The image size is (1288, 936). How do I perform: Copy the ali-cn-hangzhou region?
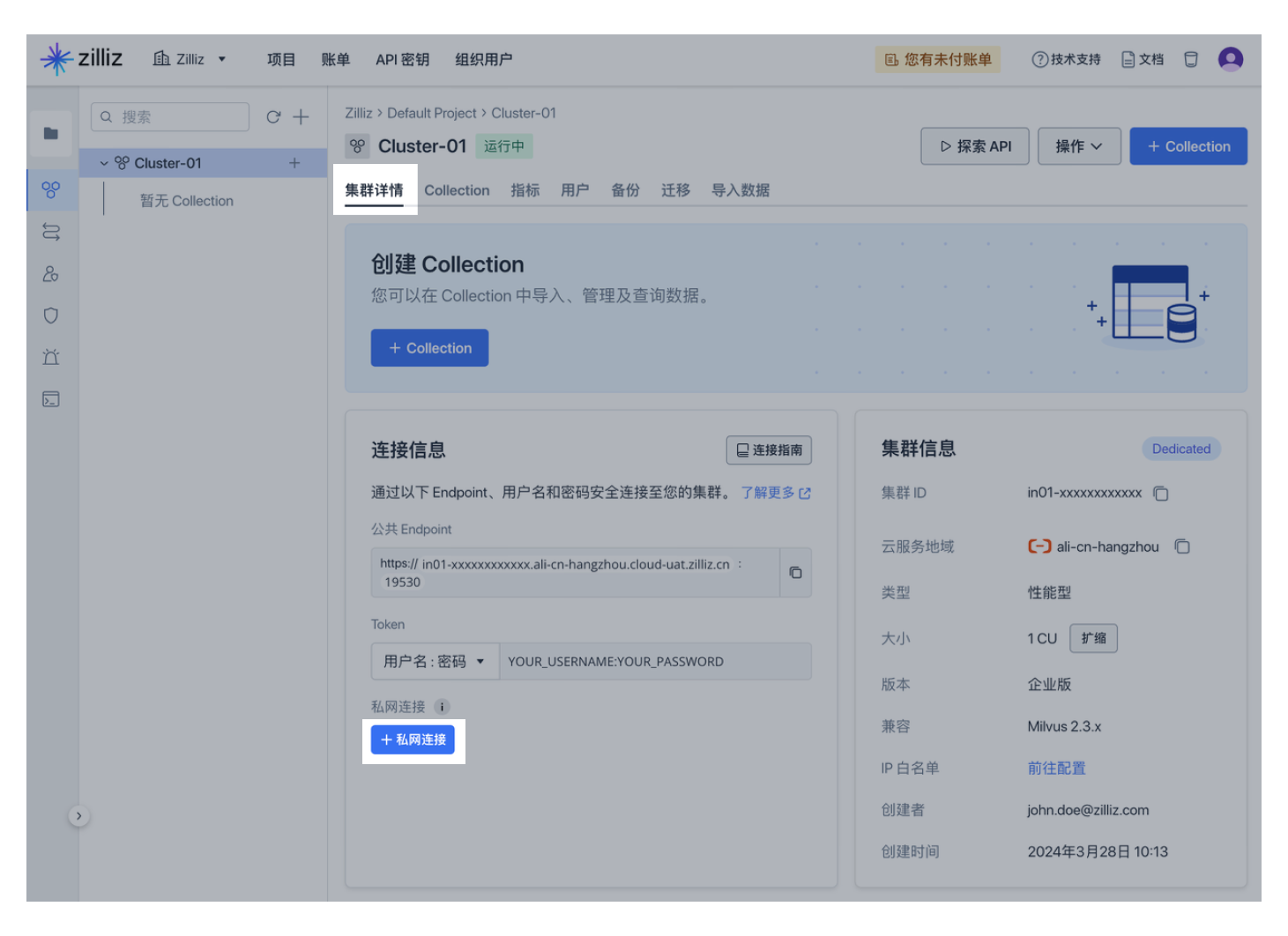(x=1182, y=546)
